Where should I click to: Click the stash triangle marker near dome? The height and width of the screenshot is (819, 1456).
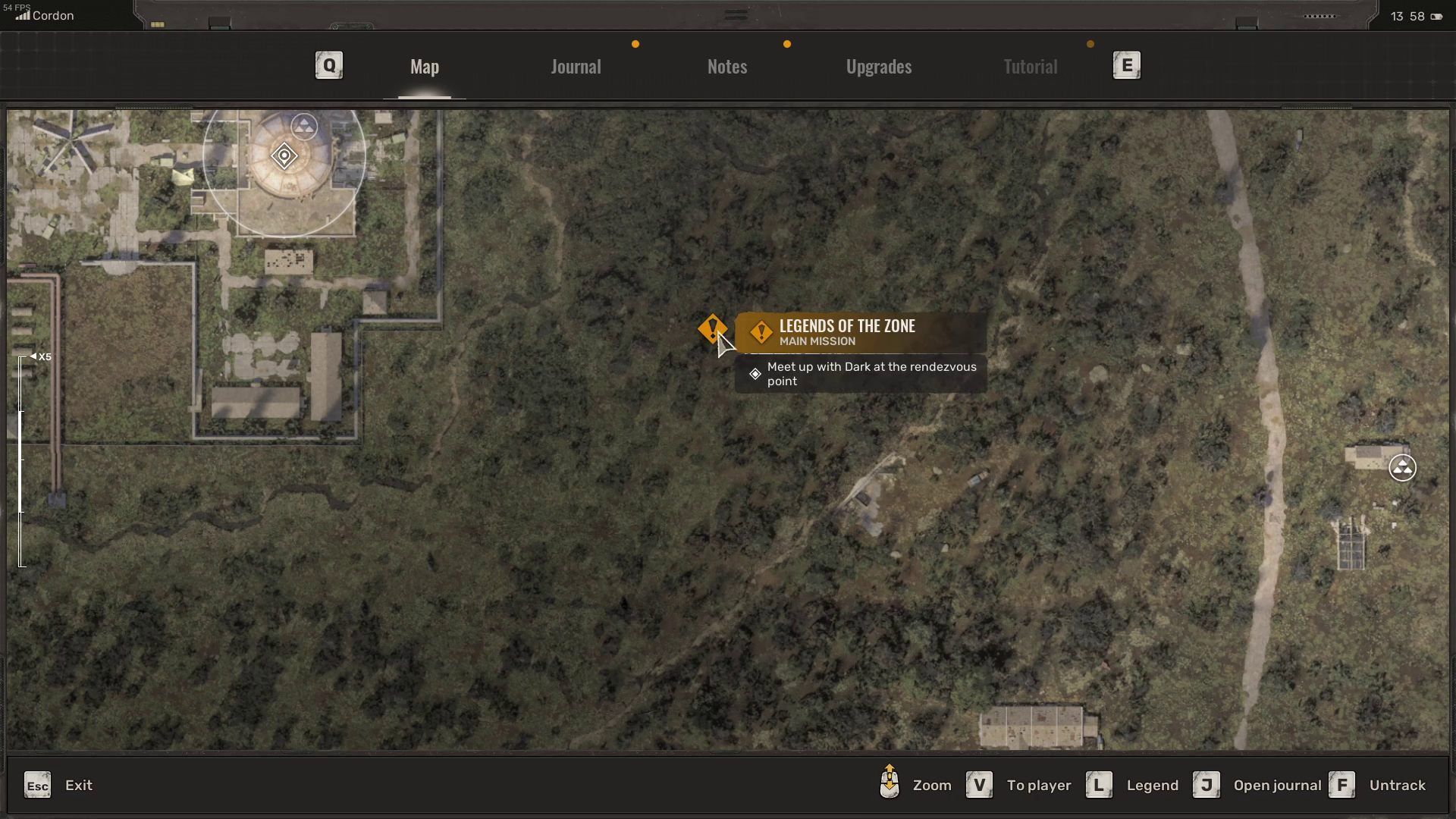(x=304, y=127)
